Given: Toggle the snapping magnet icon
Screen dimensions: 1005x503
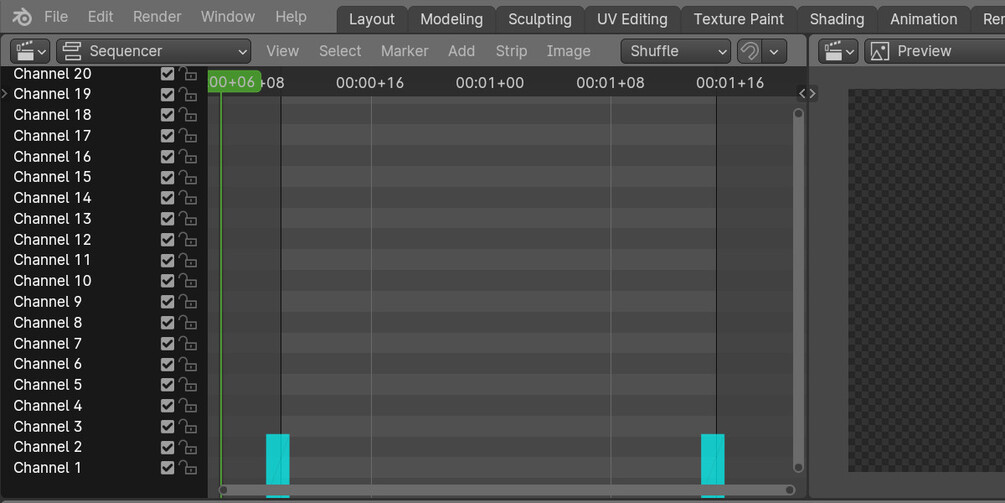Looking at the screenshot, I should 747,51.
